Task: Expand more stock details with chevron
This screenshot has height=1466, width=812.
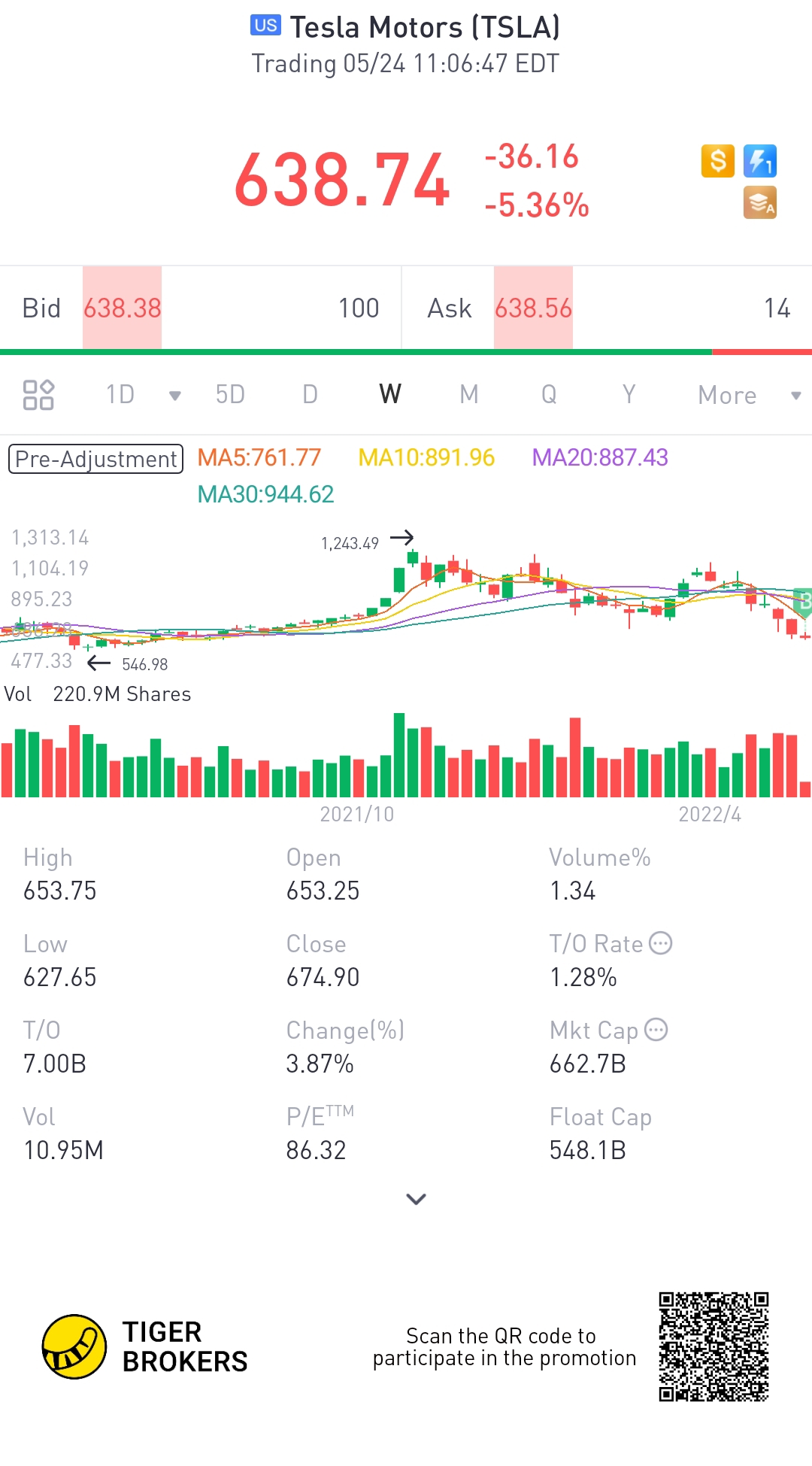Action: pos(416,1199)
